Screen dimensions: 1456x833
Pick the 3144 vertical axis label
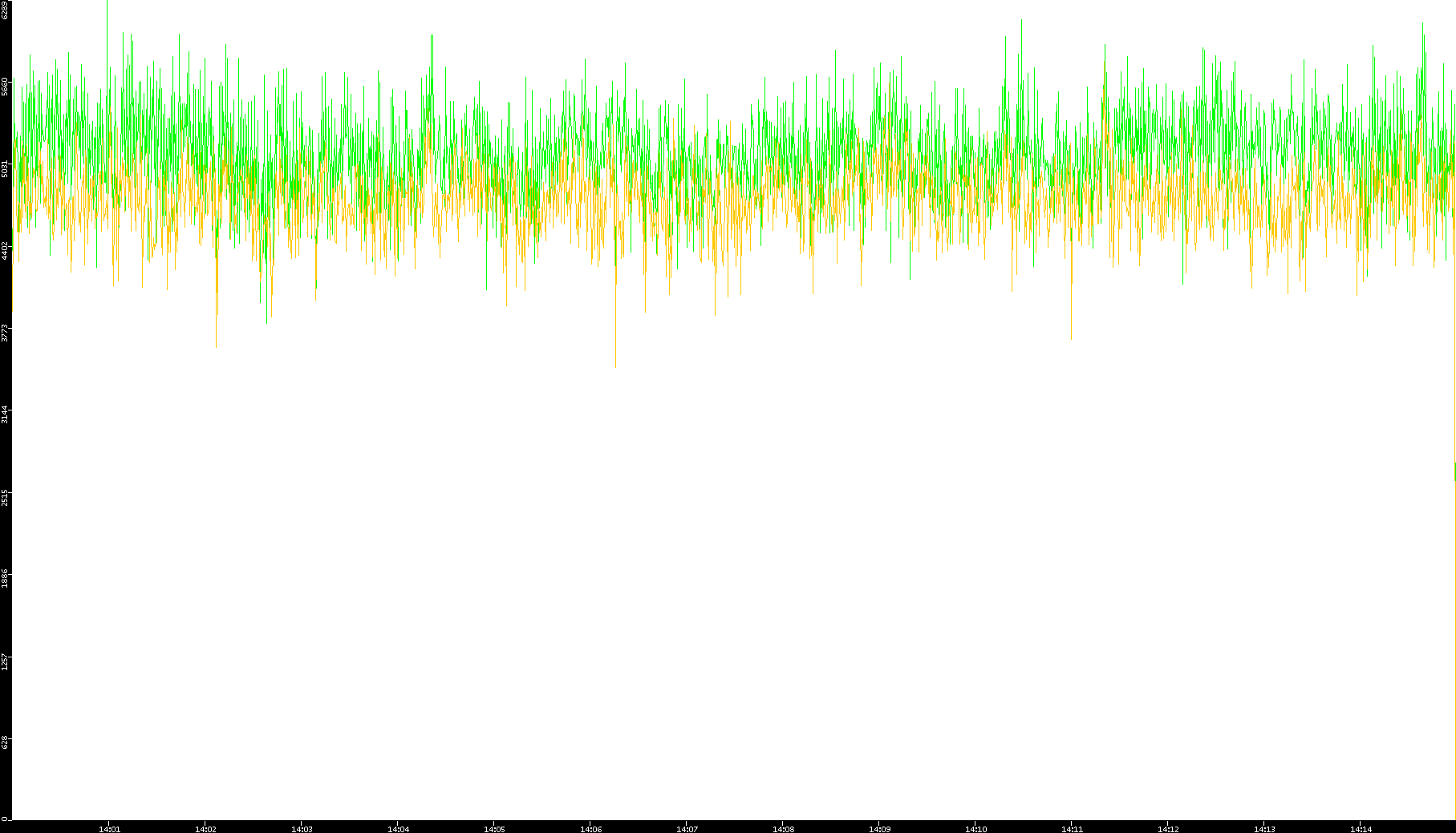click(5, 414)
